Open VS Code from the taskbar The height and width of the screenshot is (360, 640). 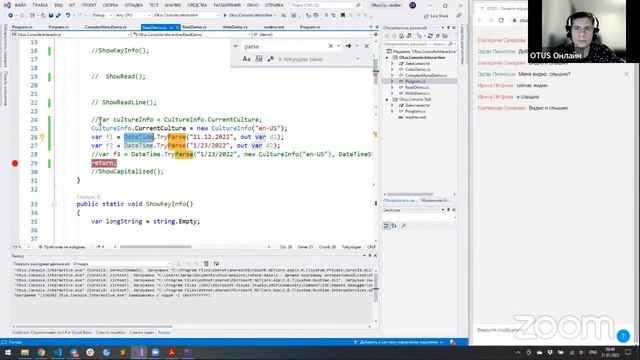(58, 352)
